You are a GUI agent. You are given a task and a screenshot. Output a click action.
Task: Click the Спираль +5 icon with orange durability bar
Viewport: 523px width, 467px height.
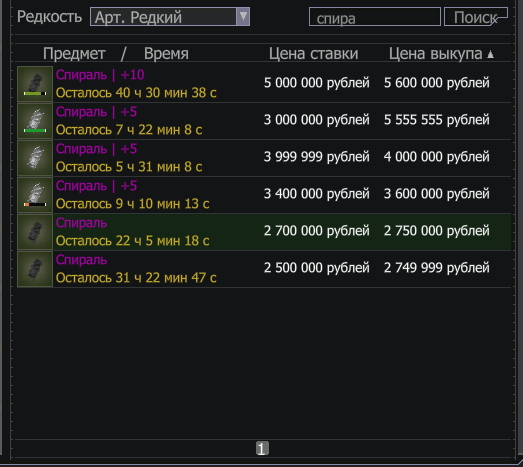tap(35, 195)
